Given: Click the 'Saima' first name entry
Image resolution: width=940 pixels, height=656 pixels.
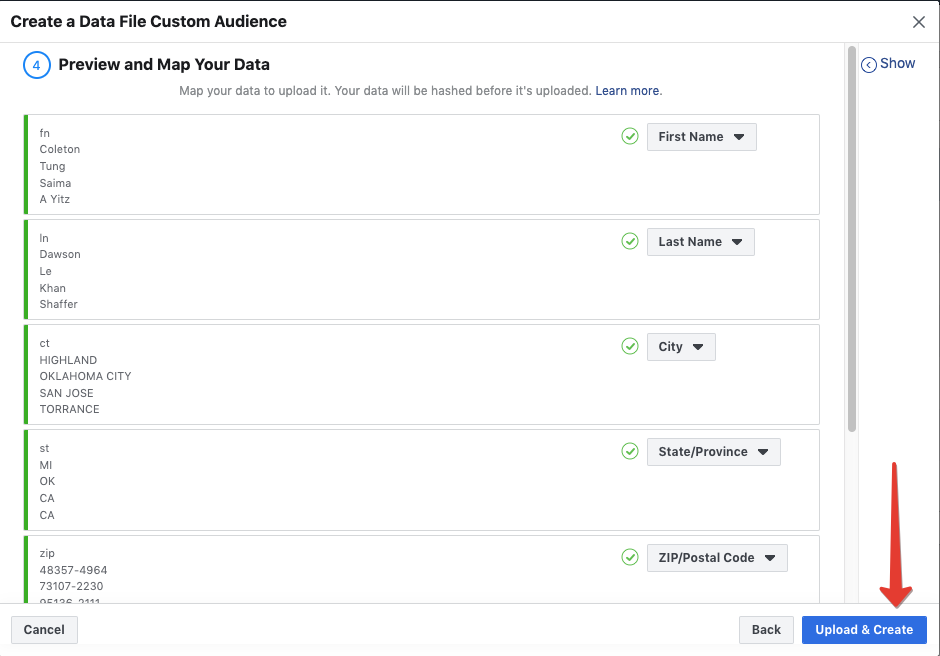Looking at the screenshot, I should (55, 183).
